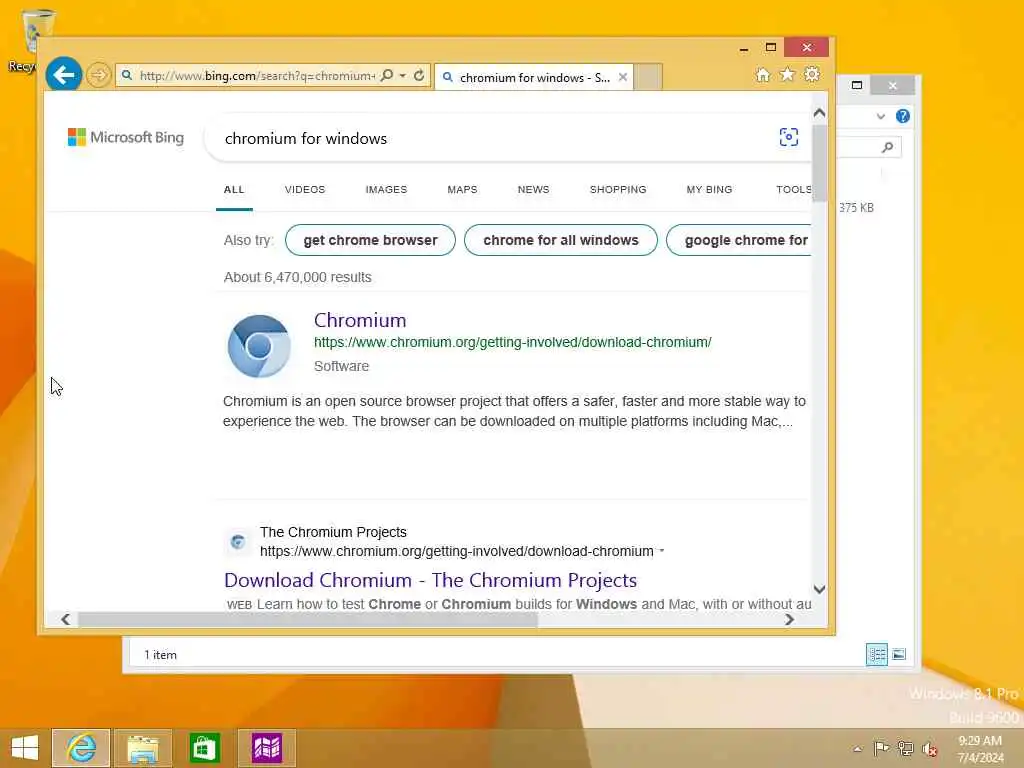Show hidden tray icons arrow
The height and width of the screenshot is (768, 1024).
[x=857, y=749]
